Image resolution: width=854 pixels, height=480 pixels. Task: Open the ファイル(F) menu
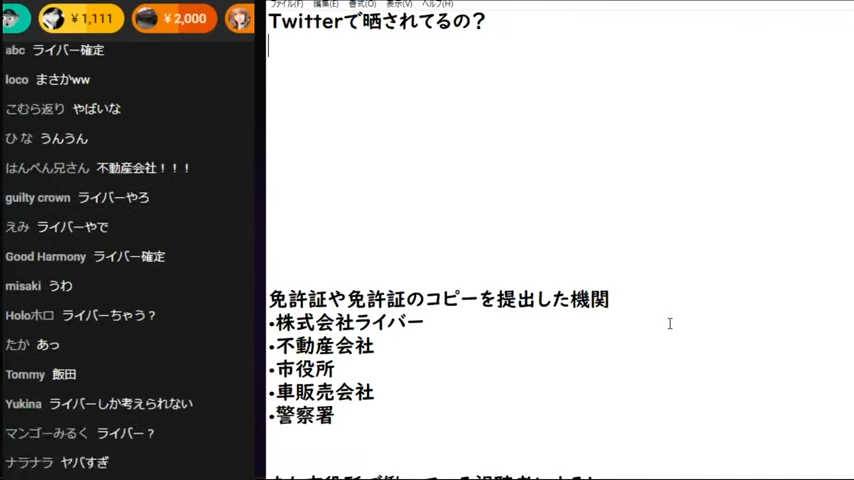pyautogui.click(x=287, y=4)
